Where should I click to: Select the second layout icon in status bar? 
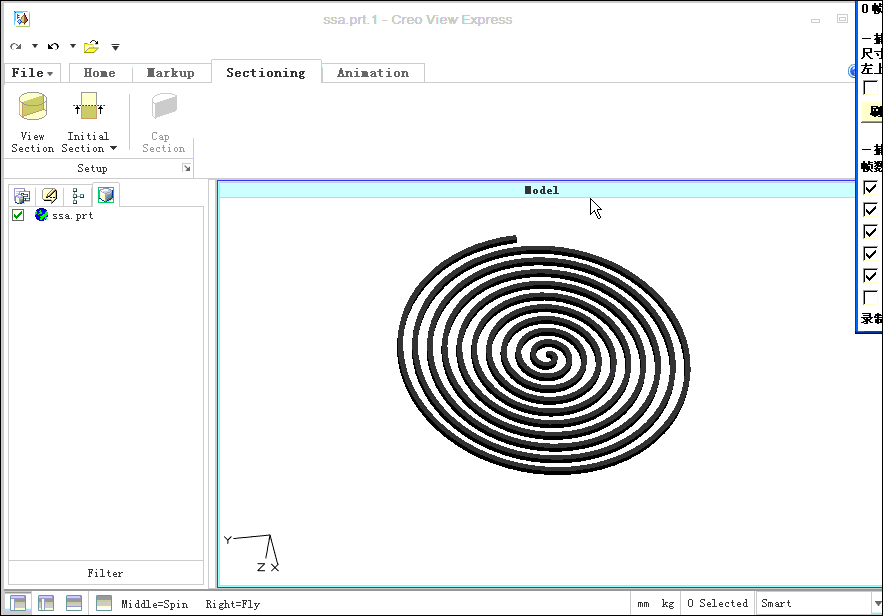46,603
